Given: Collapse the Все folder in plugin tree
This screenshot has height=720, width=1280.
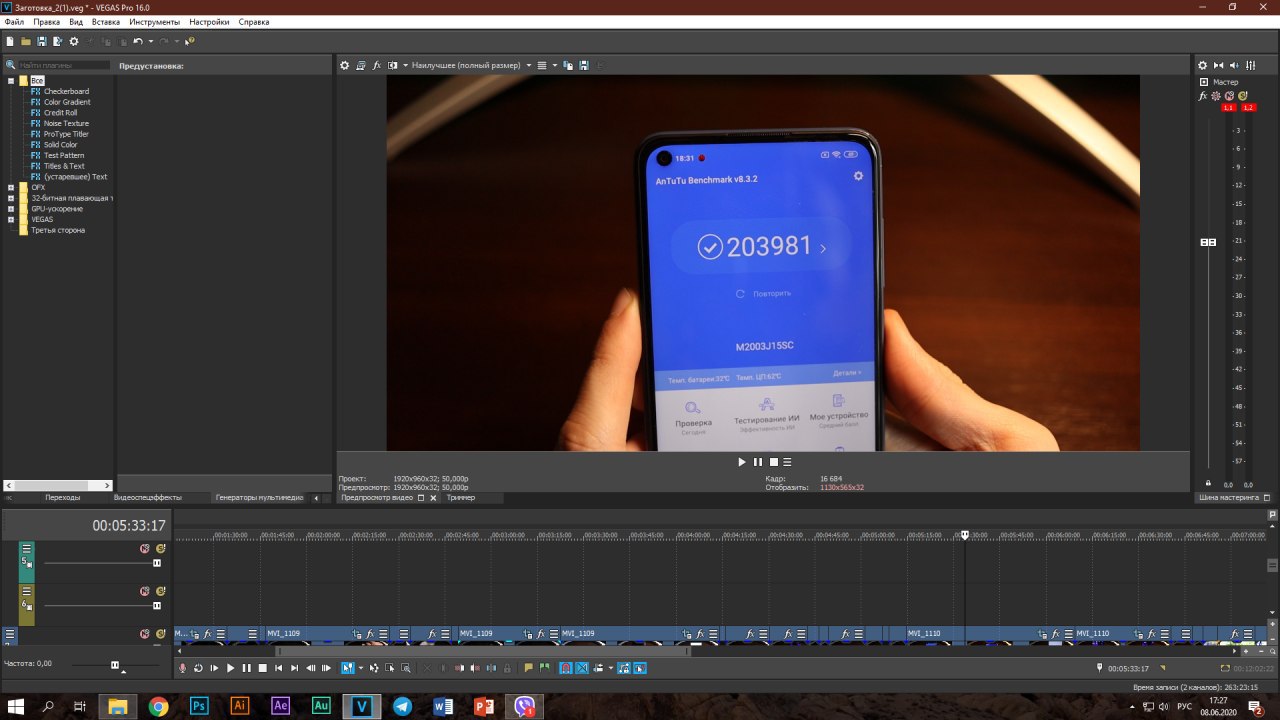Looking at the screenshot, I should [11, 80].
